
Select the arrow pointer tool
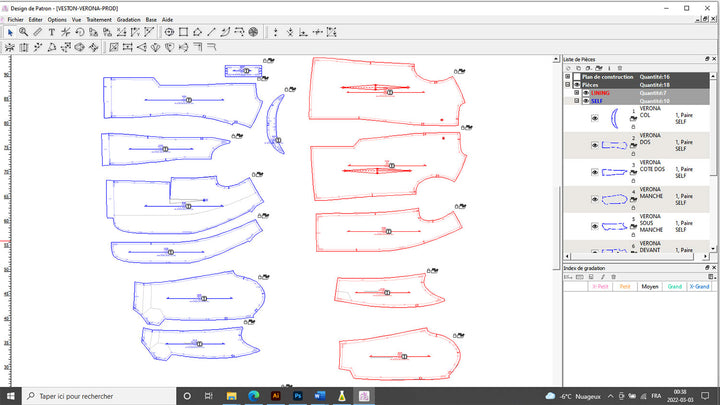point(10,32)
